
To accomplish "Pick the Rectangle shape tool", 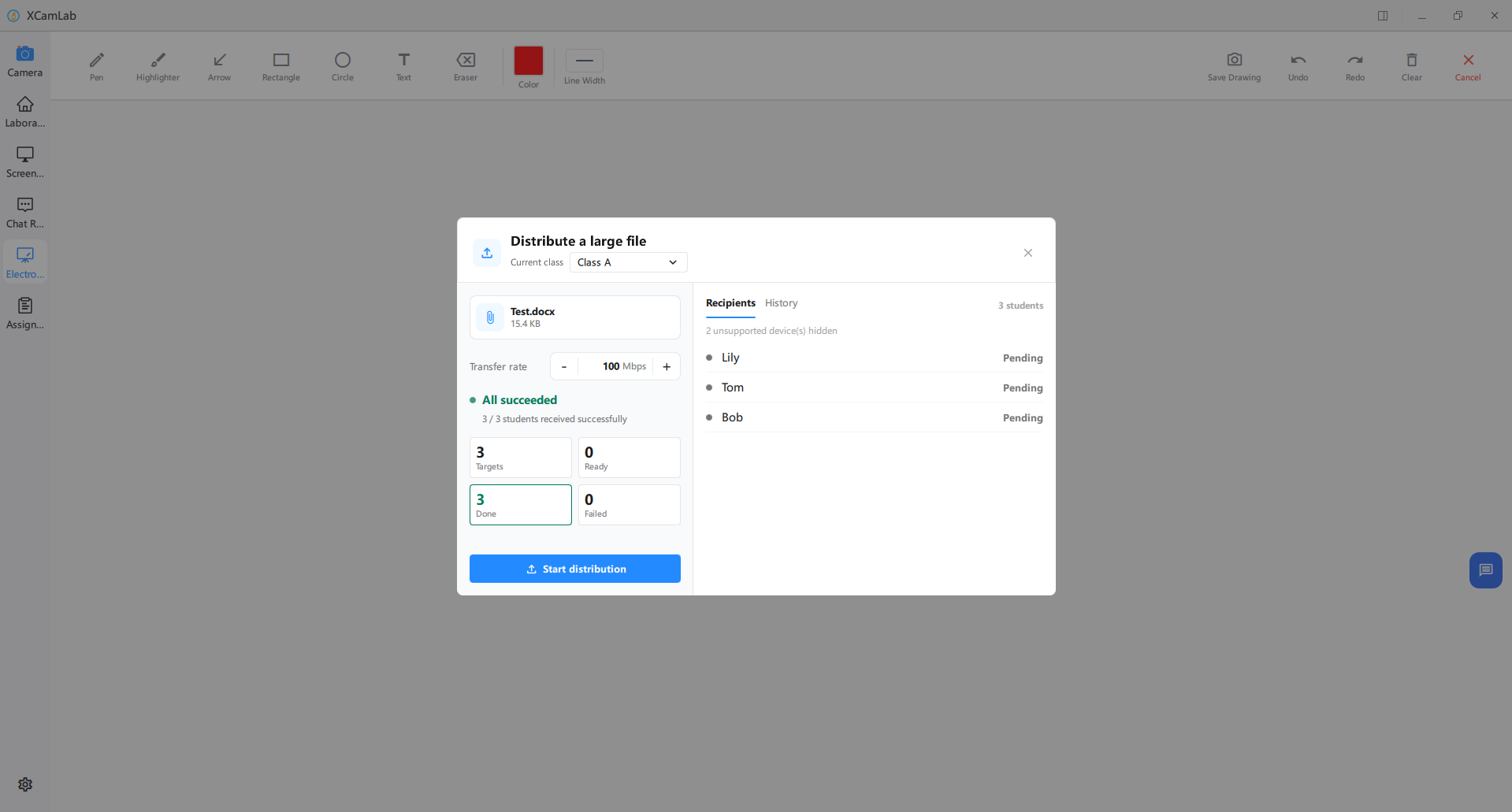I will pyautogui.click(x=281, y=66).
